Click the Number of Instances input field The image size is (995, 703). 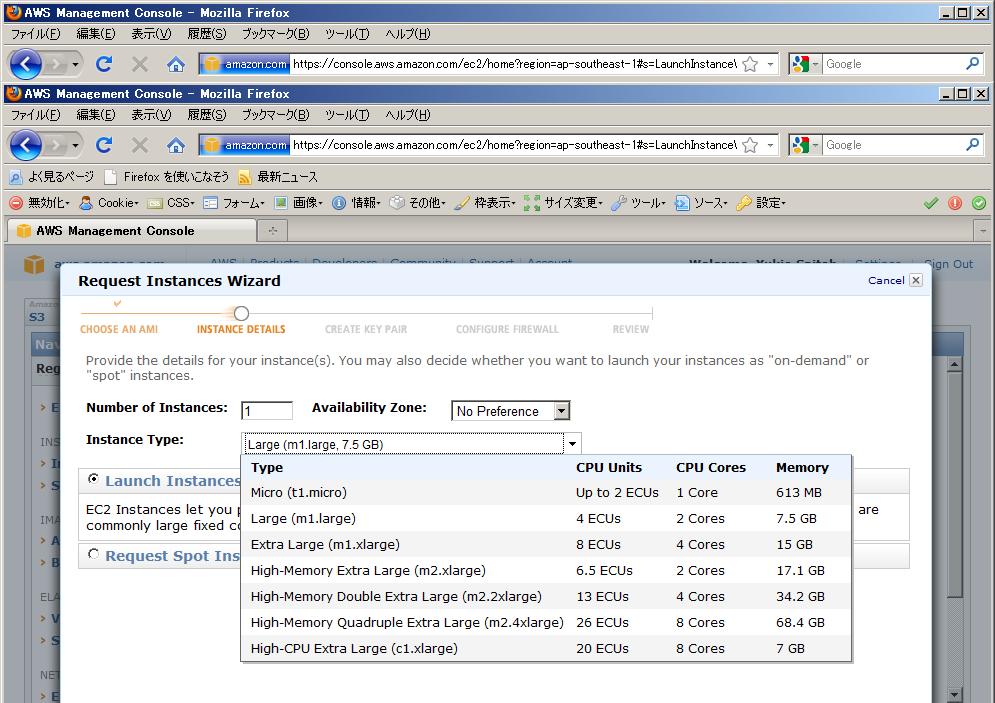(266, 411)
